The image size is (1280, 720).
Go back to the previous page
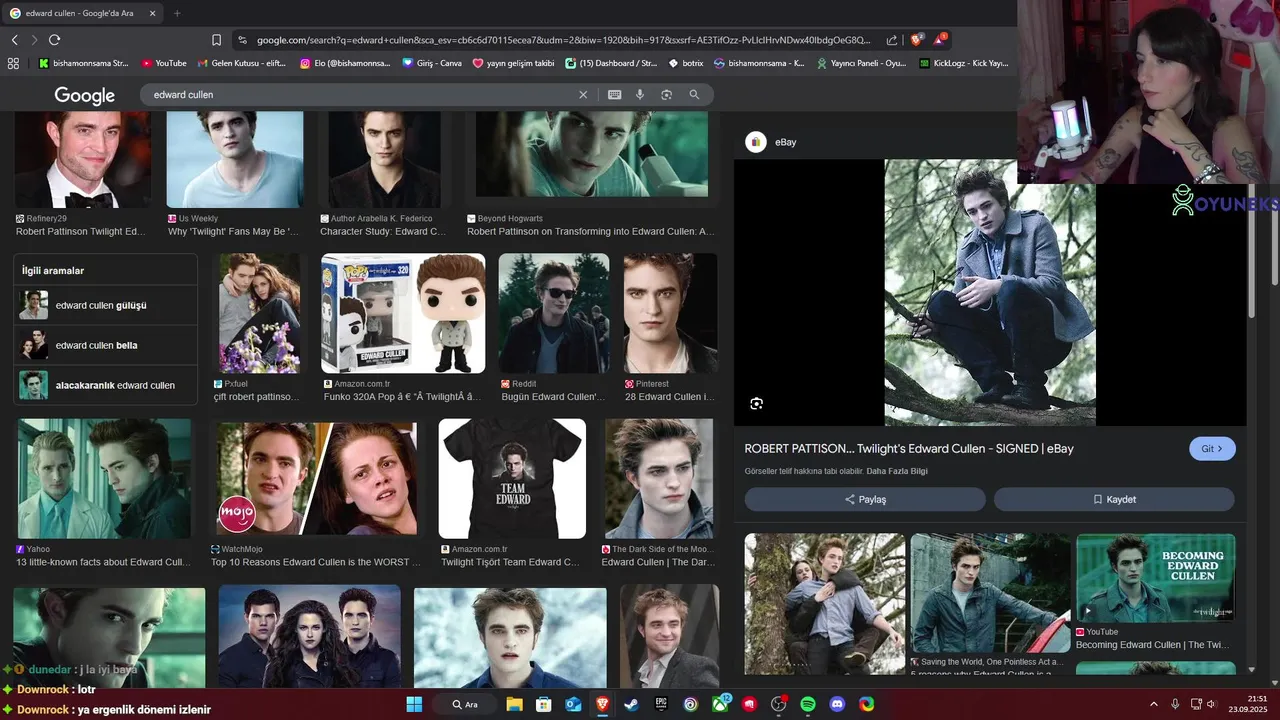(x=14, y=40)
